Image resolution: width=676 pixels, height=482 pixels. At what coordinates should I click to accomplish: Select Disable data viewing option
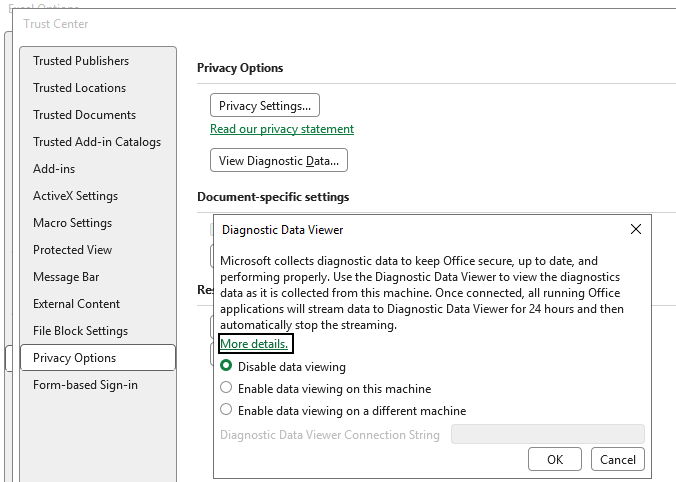227,367
